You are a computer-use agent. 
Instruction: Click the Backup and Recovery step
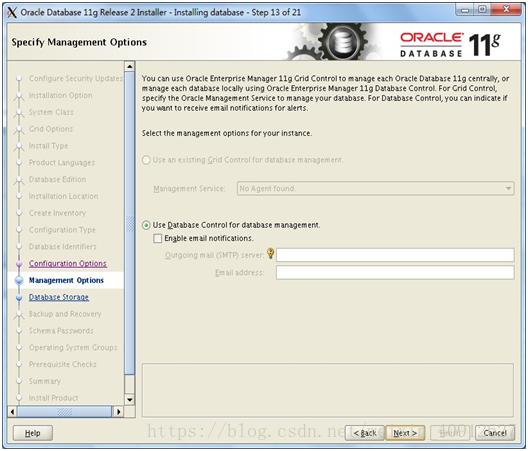coord(65,314)
